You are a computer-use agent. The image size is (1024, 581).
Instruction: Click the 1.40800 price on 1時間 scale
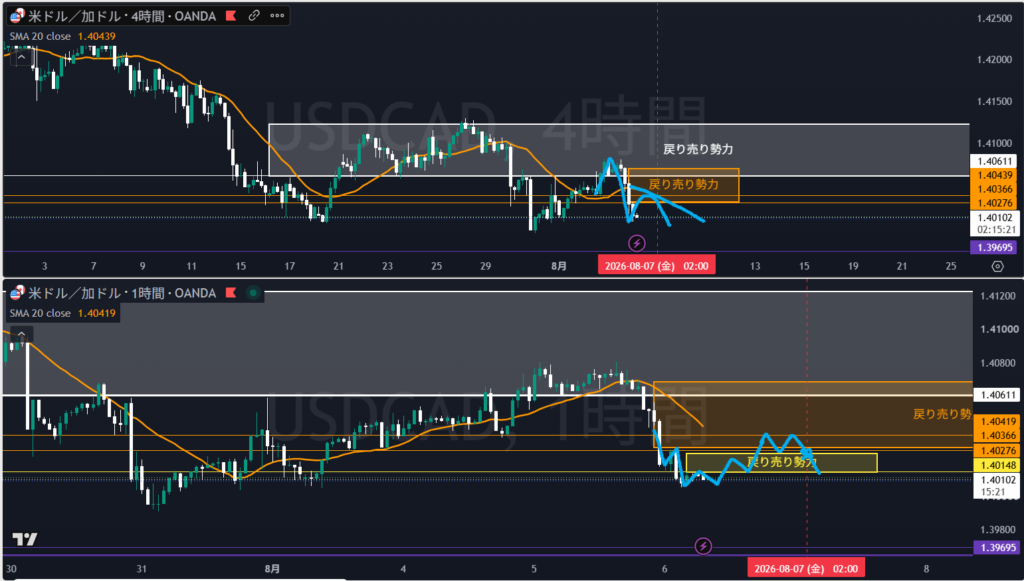(x=997, y=363)
